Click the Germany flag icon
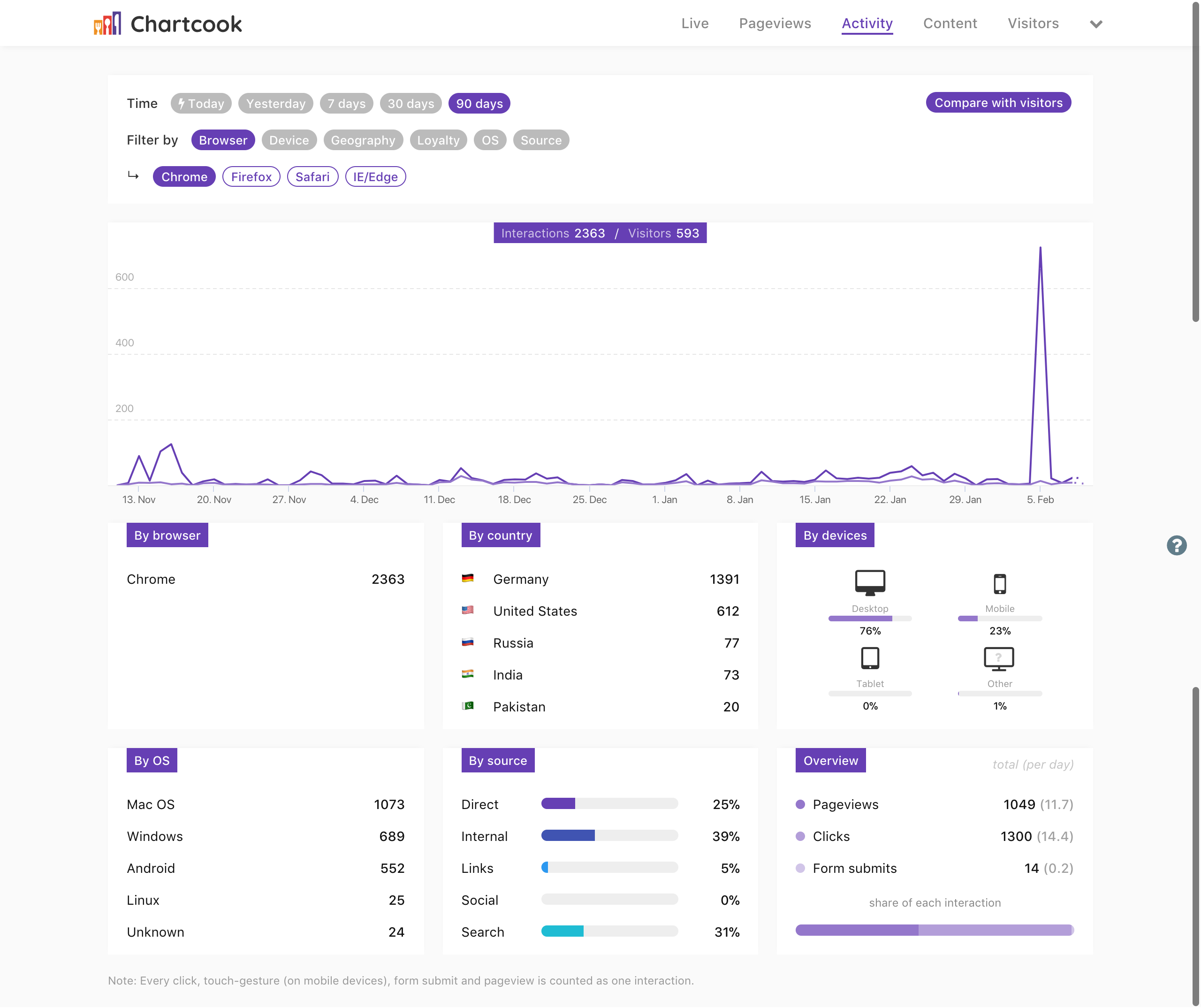 pyautogui.click(x=467, y=578)
